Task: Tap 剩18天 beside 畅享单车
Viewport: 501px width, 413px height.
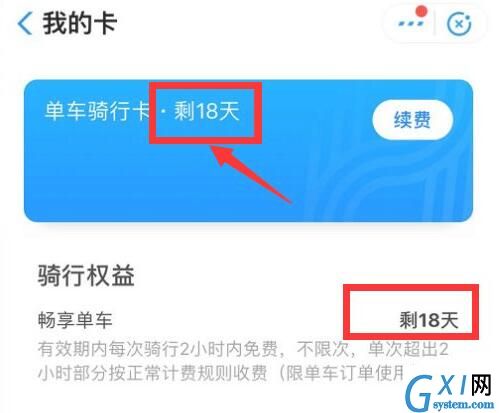Action: (429, 320)
